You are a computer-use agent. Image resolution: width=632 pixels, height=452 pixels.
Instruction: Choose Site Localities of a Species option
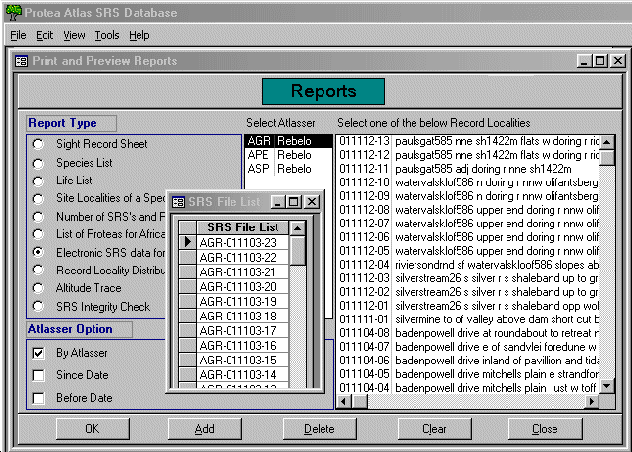[38, 198]
